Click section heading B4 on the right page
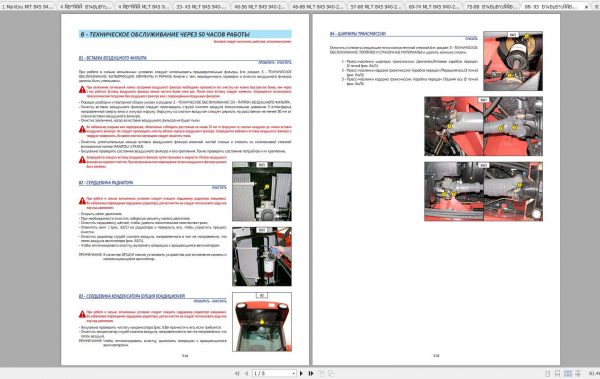Image resolution: width=600 pixels, height=379 pixels. [358, 34]
